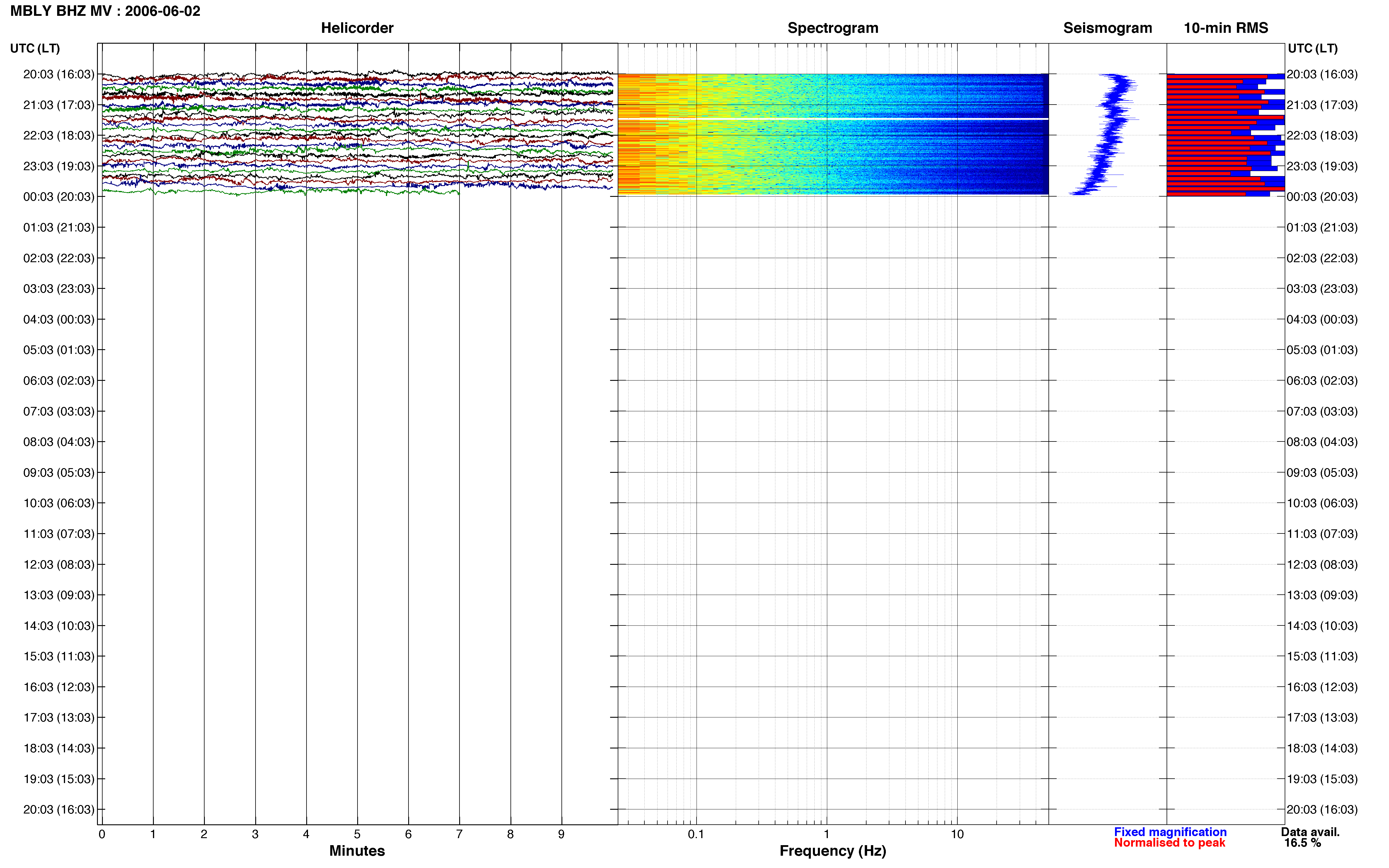Click the left '21:03 (17:03)' time label
Screen dimensions: 1389x868
[x=59, y=105]
